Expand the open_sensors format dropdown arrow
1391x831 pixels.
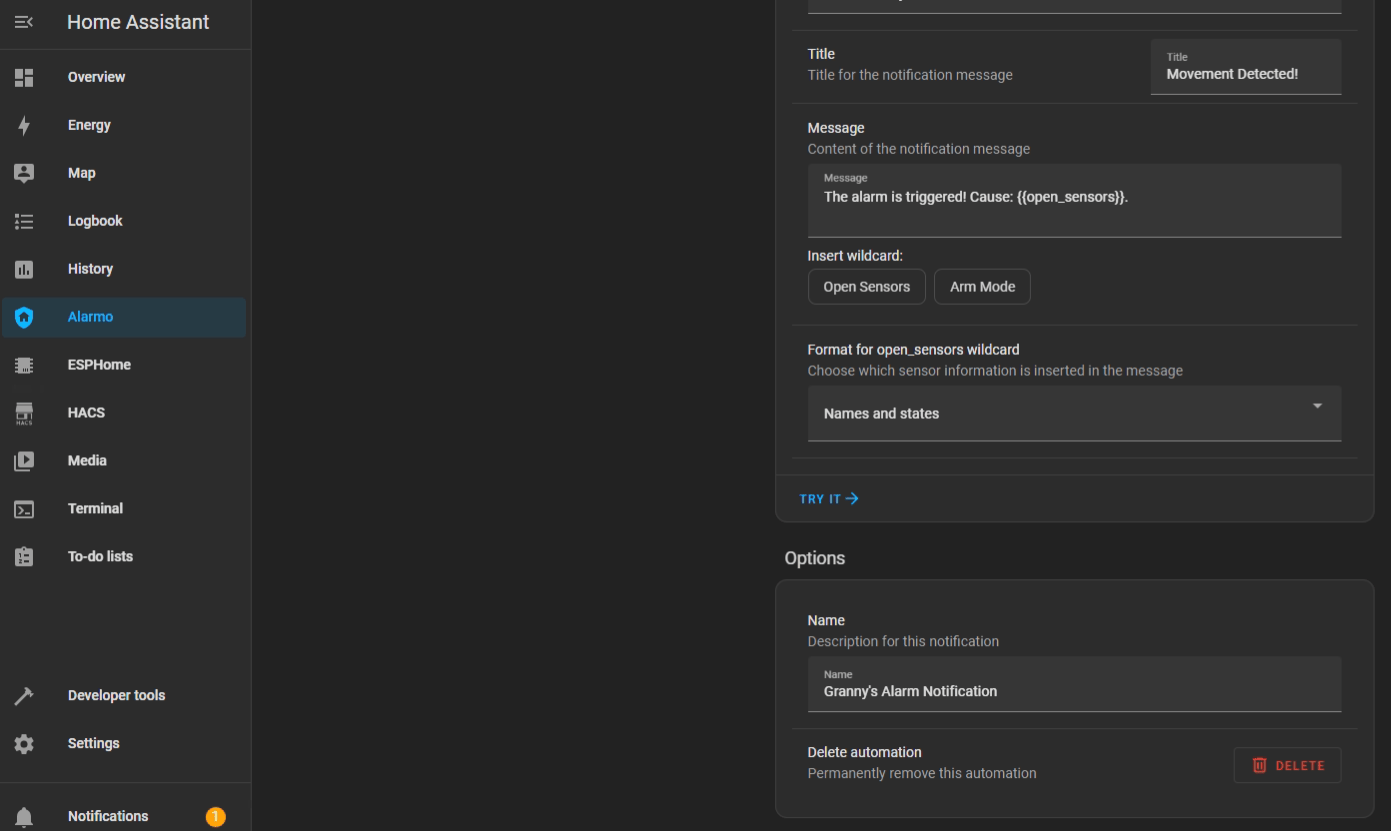pyautogui.click(x=1317, y=406)
